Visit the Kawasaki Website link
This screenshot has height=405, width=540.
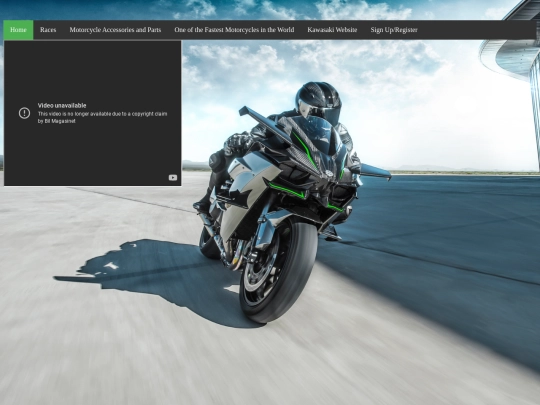[332, 30]
